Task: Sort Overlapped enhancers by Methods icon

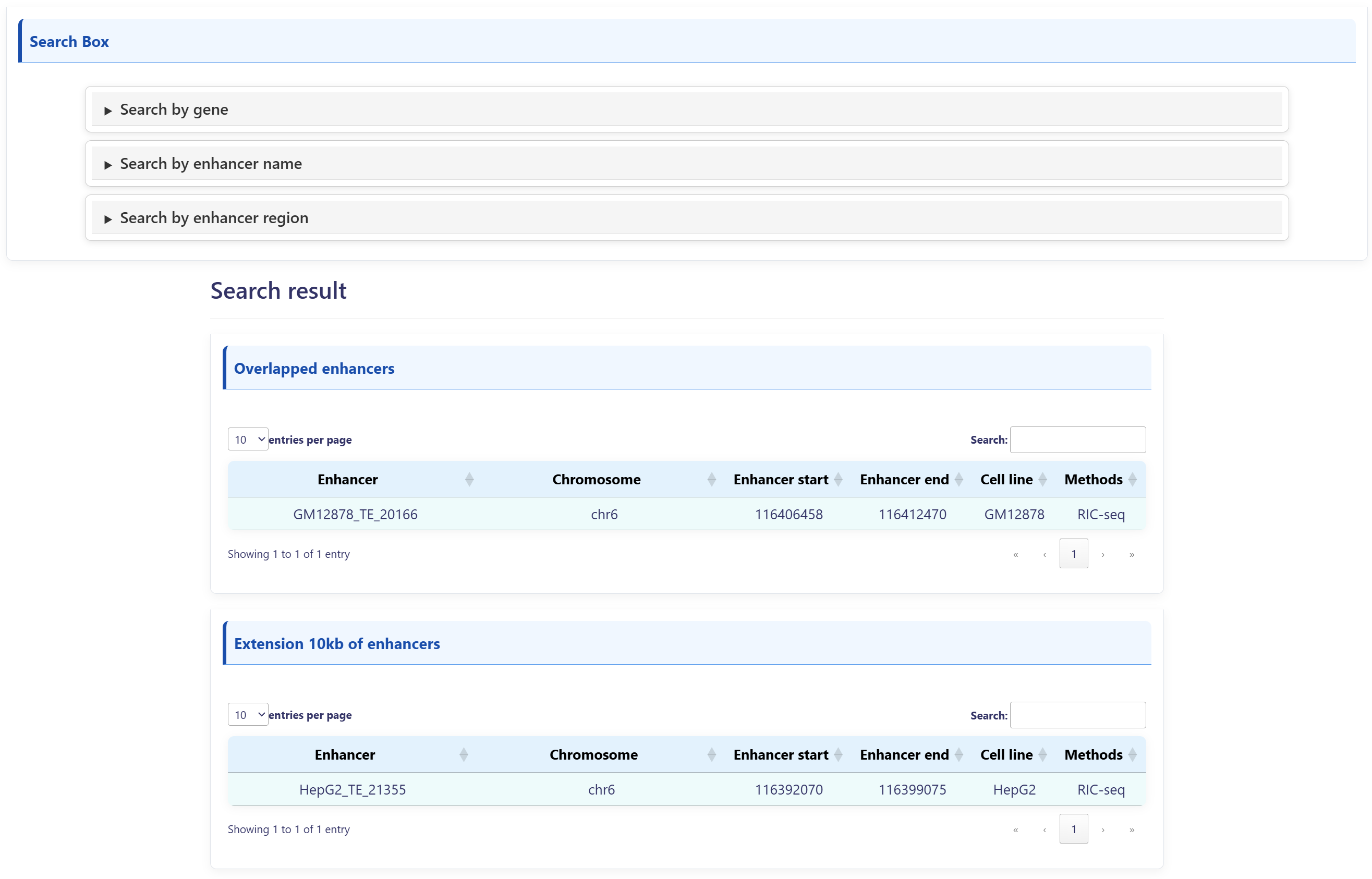Action: tap(1132, 480)
